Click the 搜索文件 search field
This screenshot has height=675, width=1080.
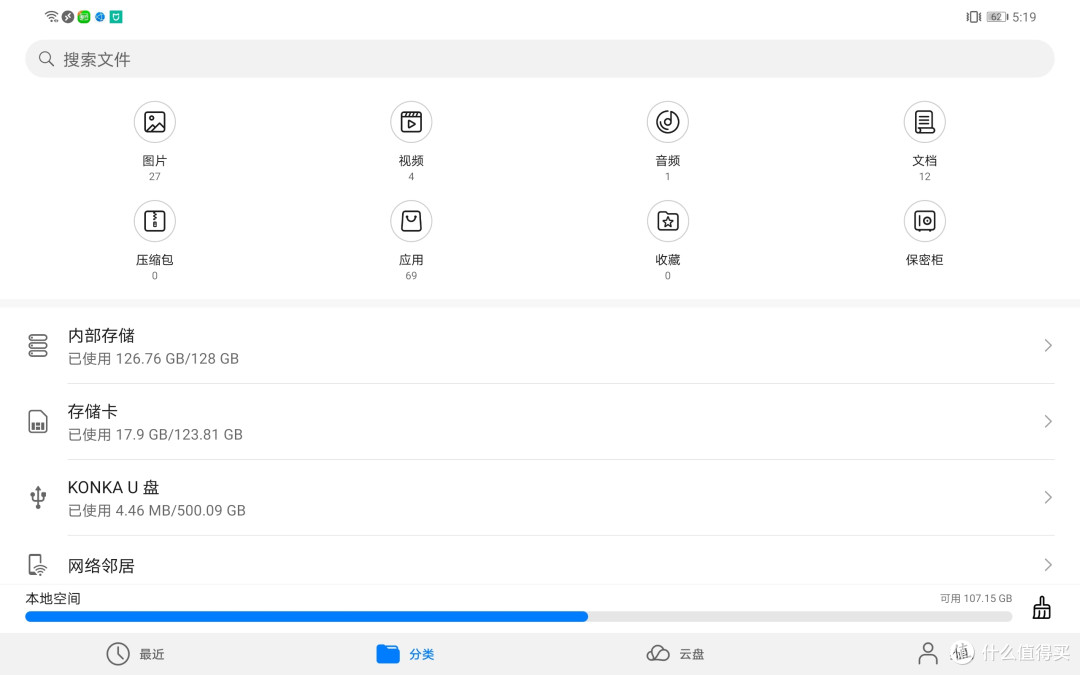(540, 59)
